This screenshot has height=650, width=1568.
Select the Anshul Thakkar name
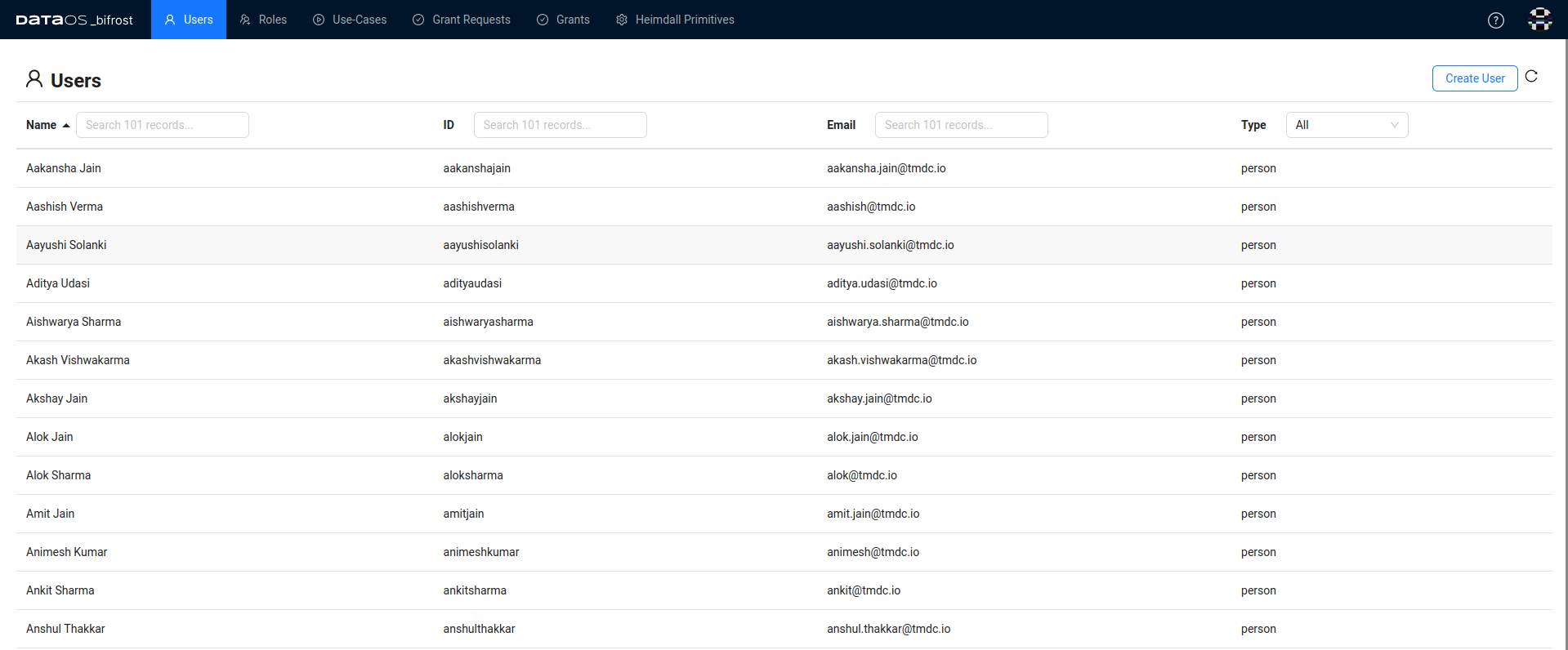click(x=65, y=629)
